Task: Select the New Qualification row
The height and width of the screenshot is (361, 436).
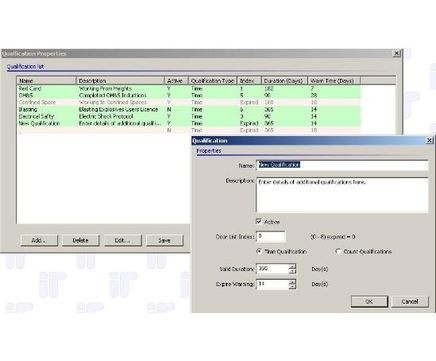Action: pos(189,123)
